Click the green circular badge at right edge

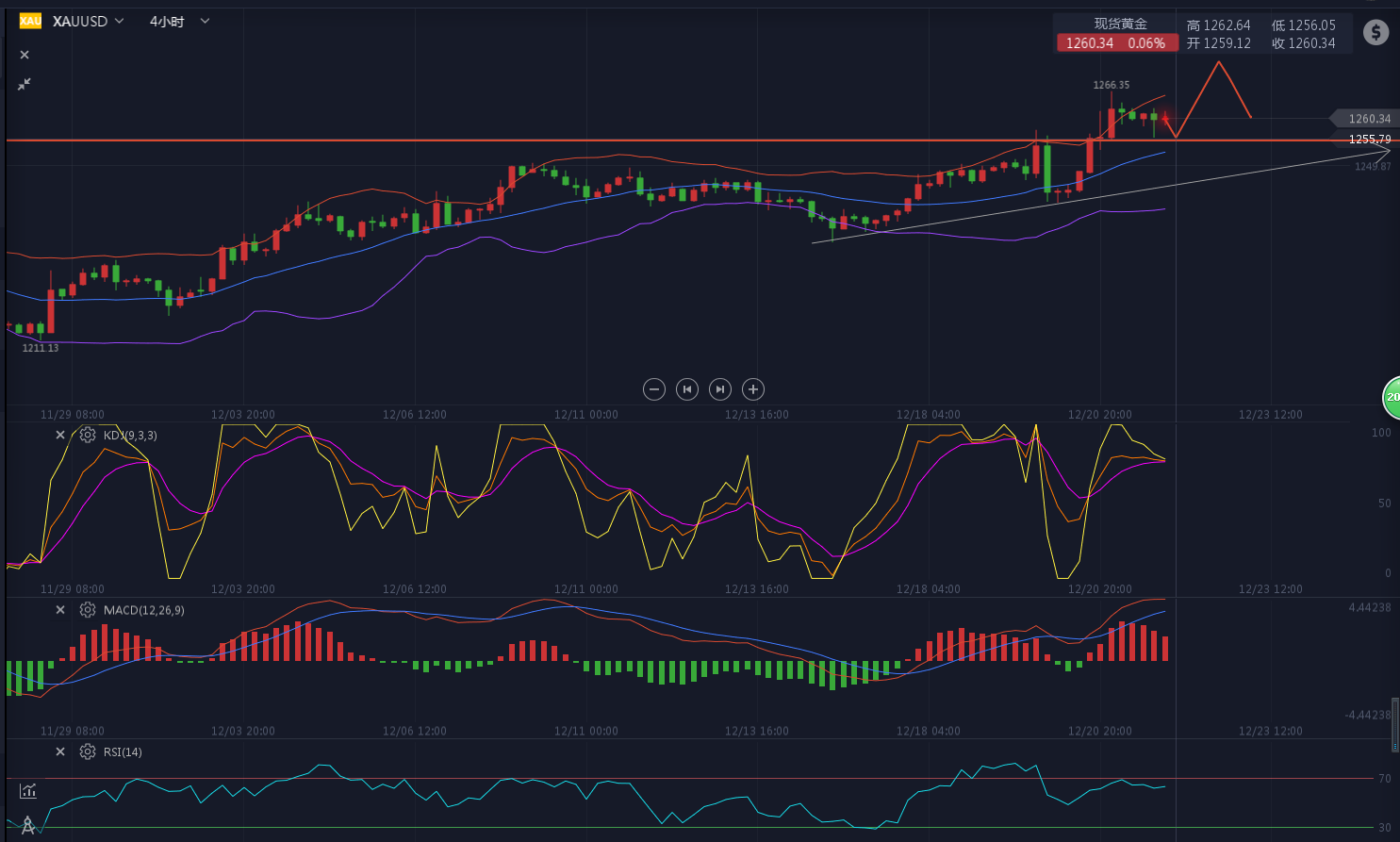pyautogui.click(x=1391, y=397)
